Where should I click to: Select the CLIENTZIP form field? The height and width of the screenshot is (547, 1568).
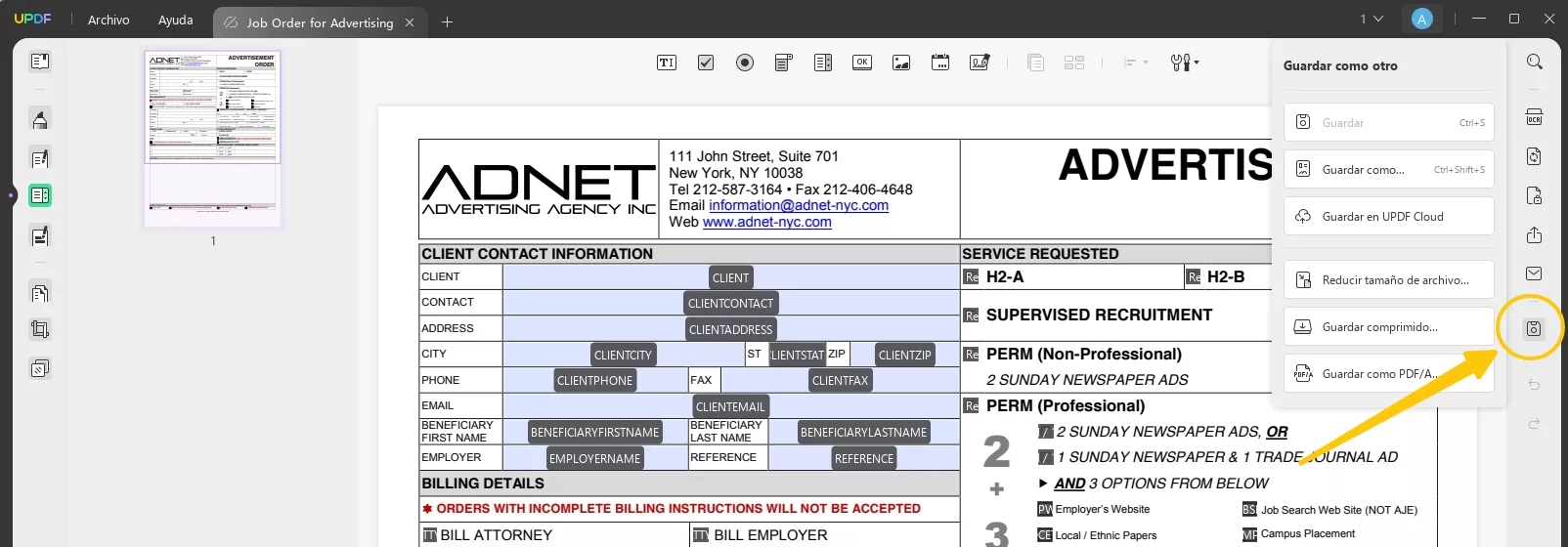[905, 355]
